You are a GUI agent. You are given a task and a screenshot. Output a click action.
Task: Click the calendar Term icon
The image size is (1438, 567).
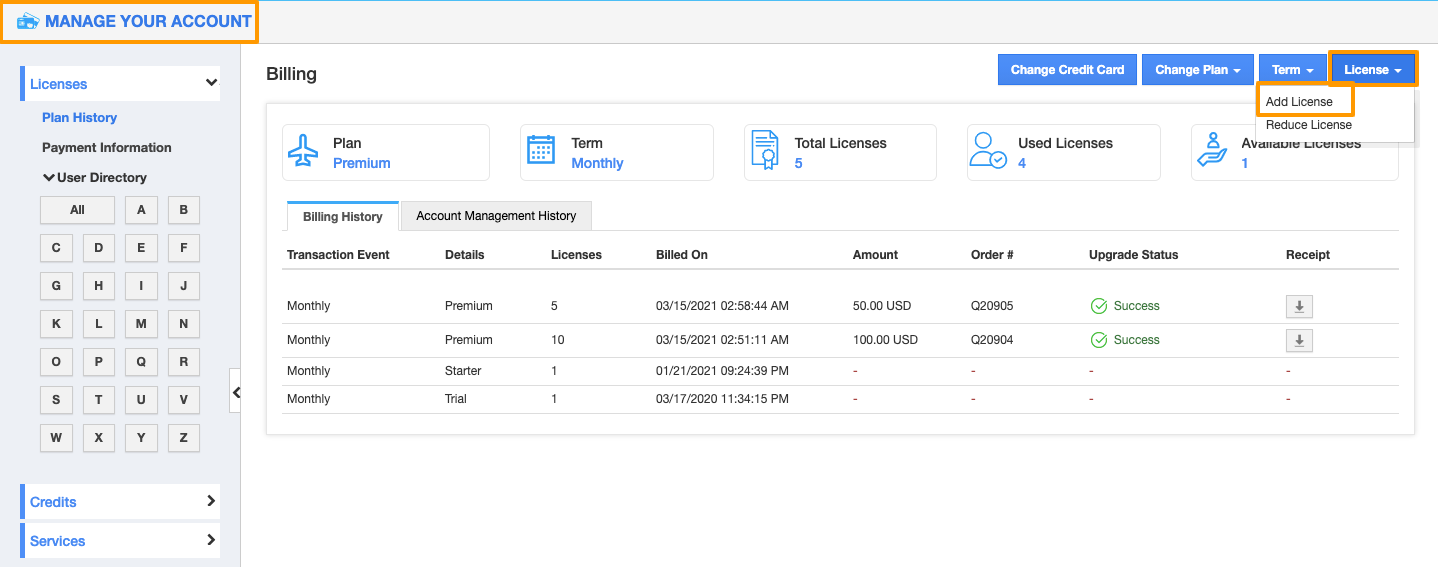(x=540, y=151)
